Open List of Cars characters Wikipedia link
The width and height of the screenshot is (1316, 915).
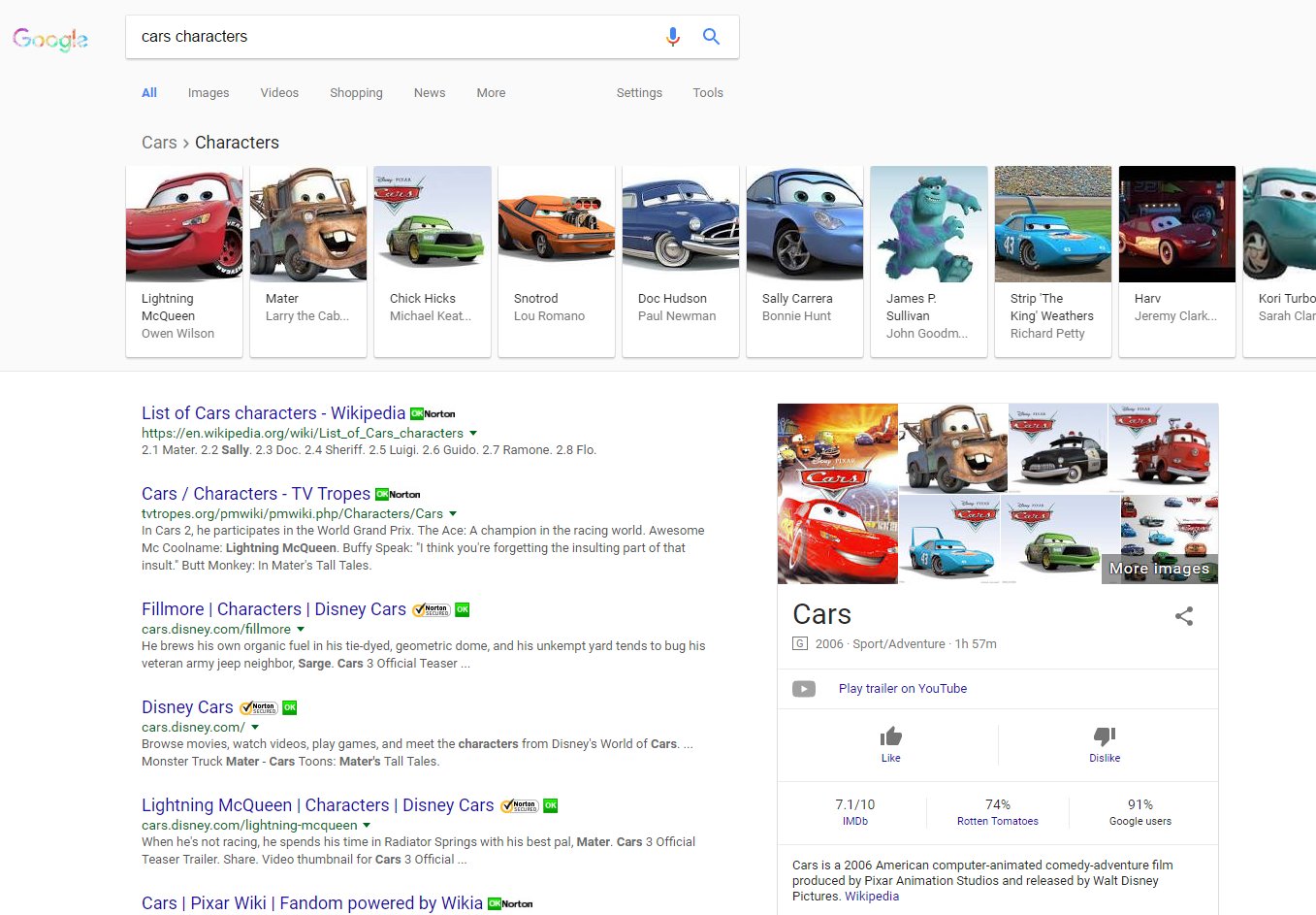pos(273,413)
